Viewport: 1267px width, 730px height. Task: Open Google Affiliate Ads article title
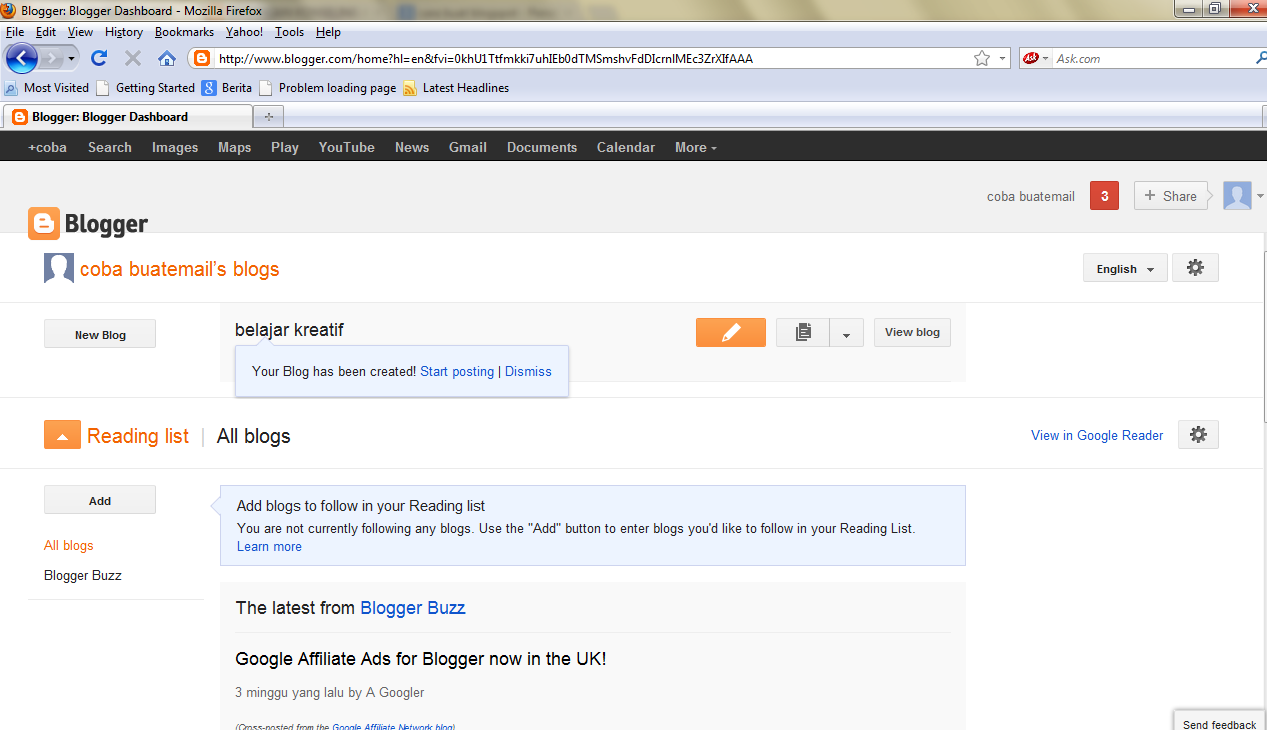pyautogui.click(x=421, y=659)
